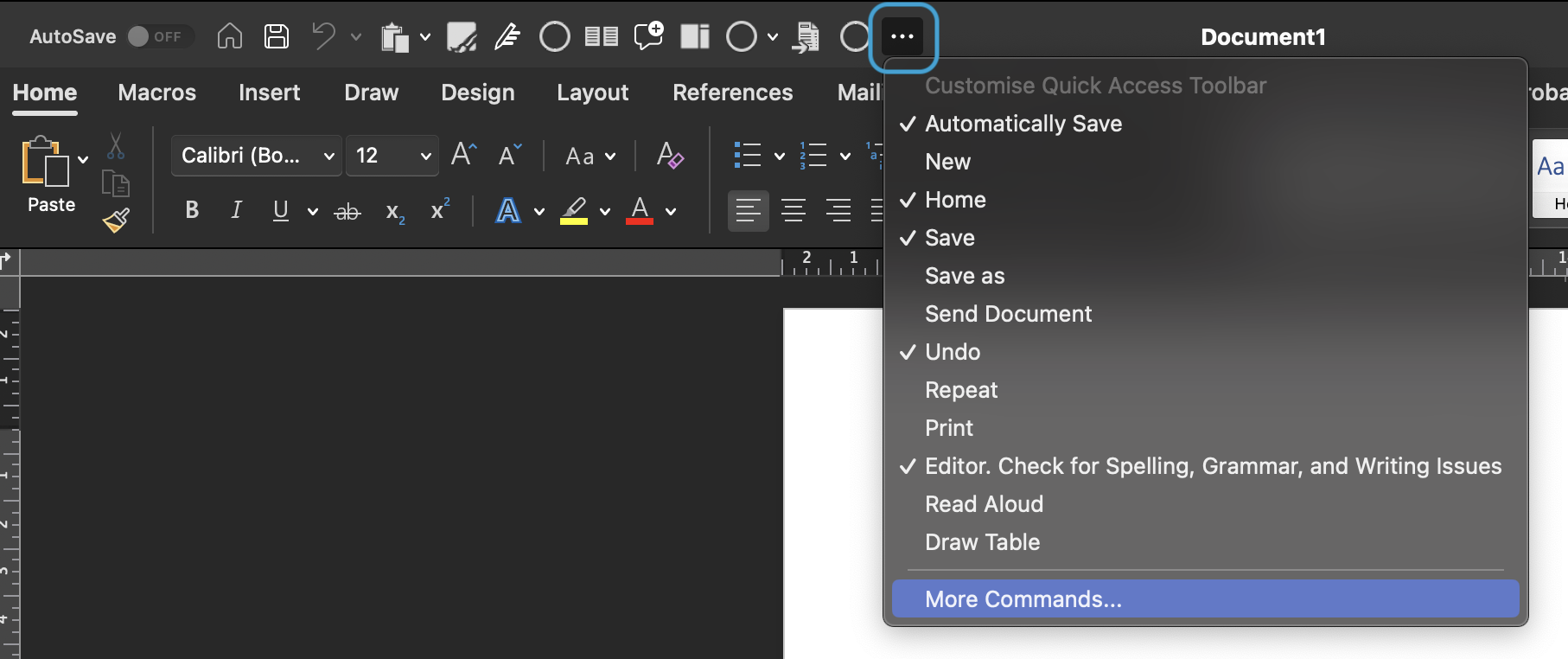Open the three-dots Customise toolbar button
The image size is (1568, 659).
[902, 36]
